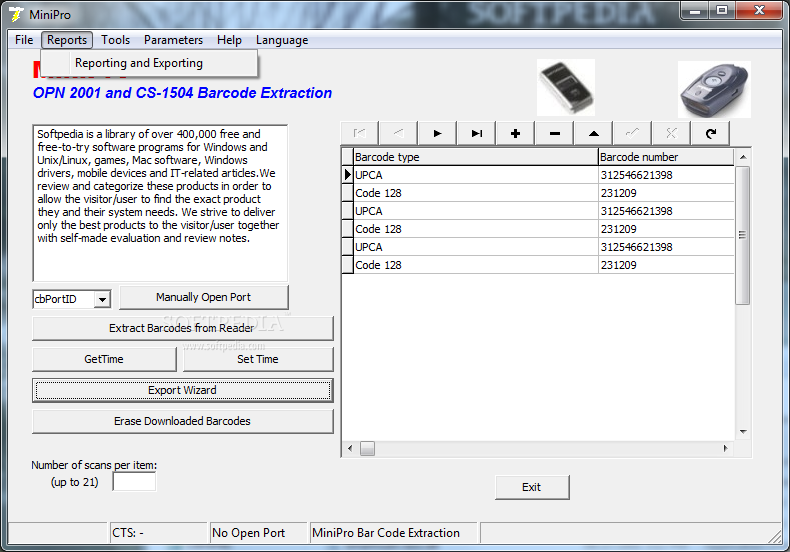The image size is (790, 552).
Task: Delete record with minus button
Action: click(x=555, y=133)
